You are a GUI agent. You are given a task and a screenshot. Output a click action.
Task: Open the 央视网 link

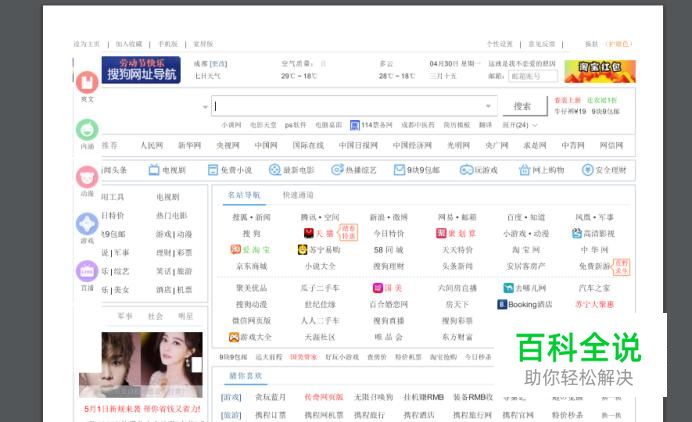tap(227, 145)
